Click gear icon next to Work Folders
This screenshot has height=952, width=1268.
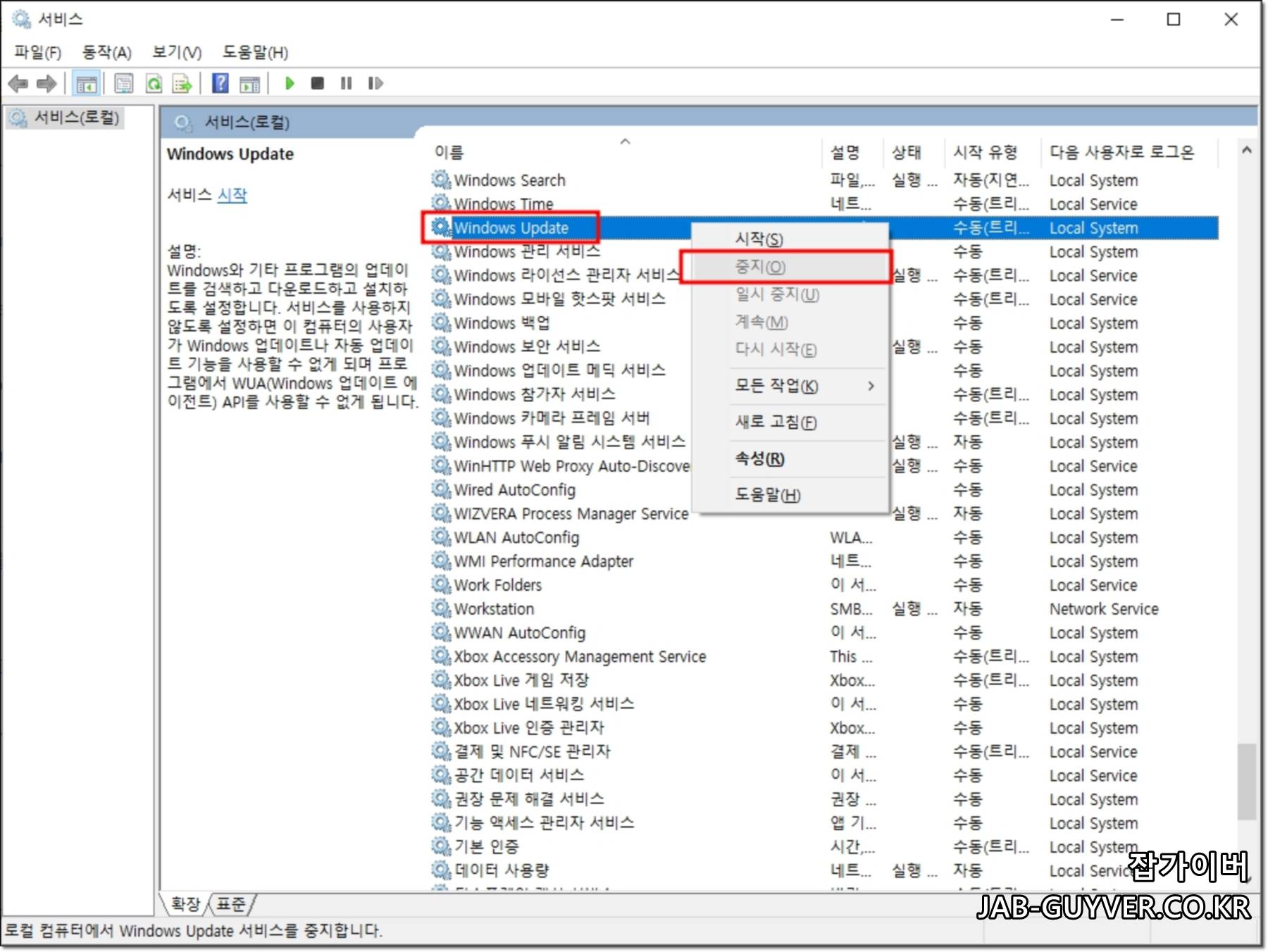441,584
